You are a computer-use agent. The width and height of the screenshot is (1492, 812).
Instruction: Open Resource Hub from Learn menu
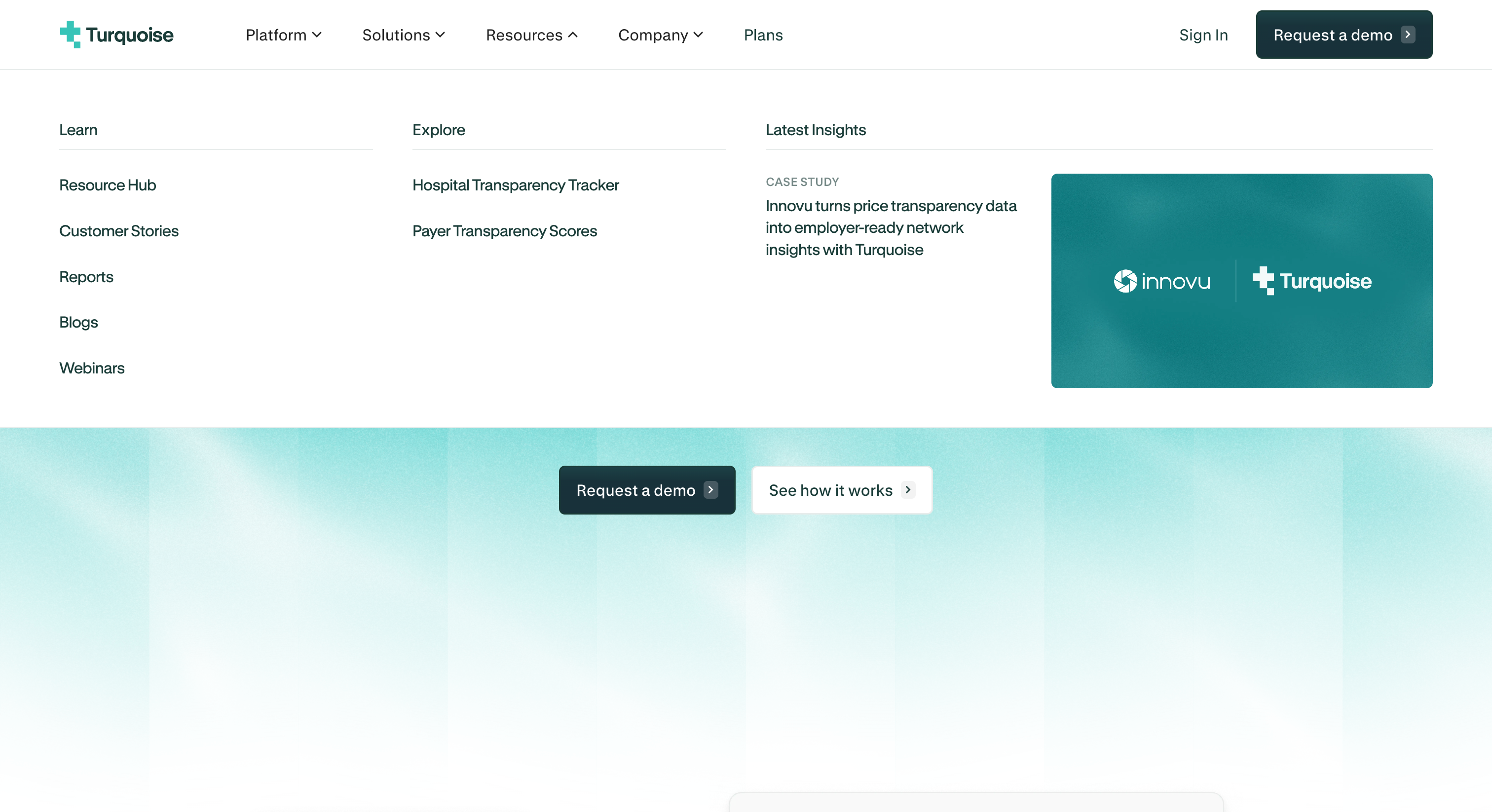[x=108, y=185]
